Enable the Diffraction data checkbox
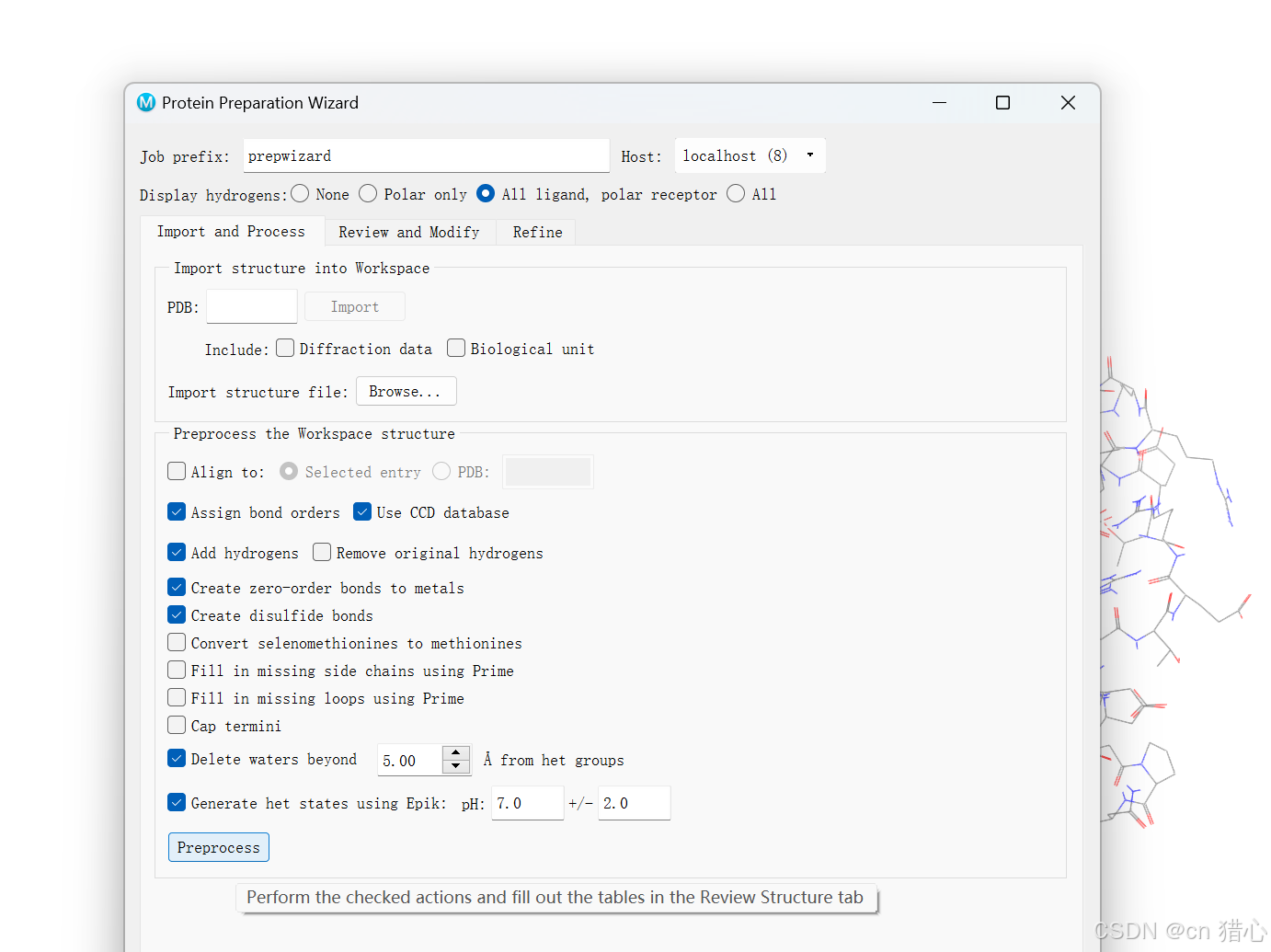The width and height of the screenshot is (1271, 952). click(x=285, y=348)
